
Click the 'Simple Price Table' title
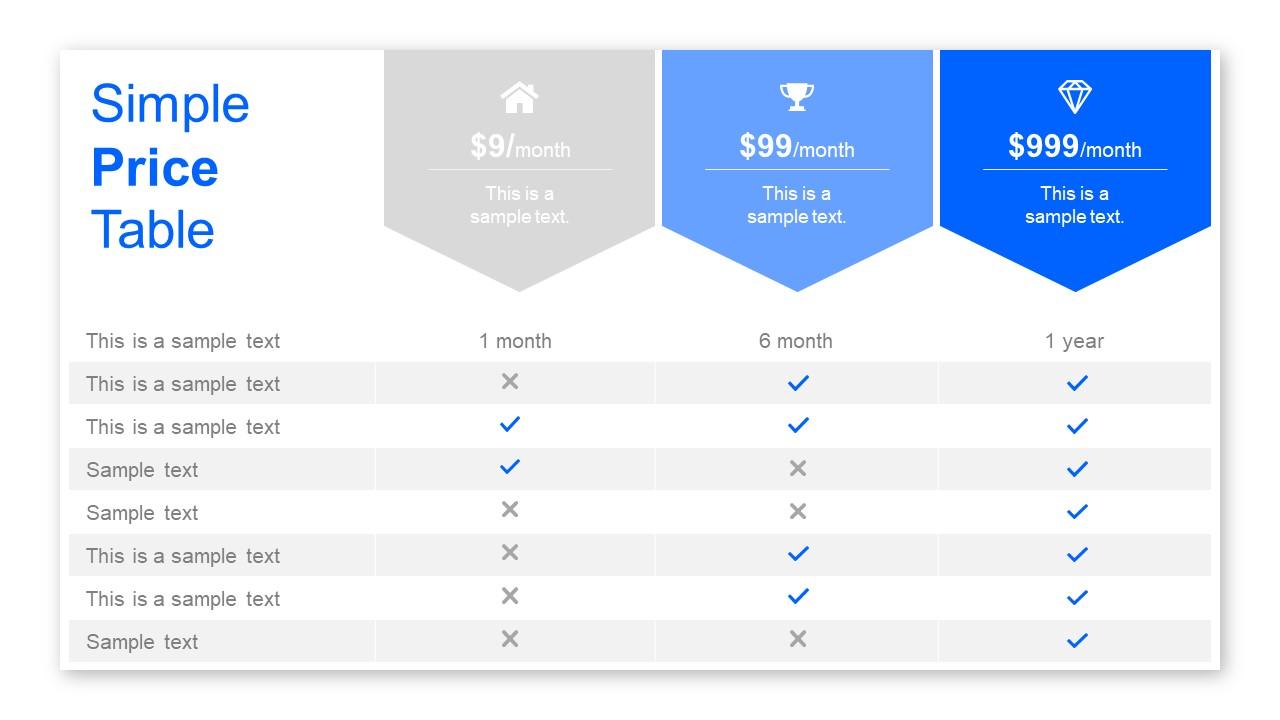pyautogui.click(x=170, y=166)
